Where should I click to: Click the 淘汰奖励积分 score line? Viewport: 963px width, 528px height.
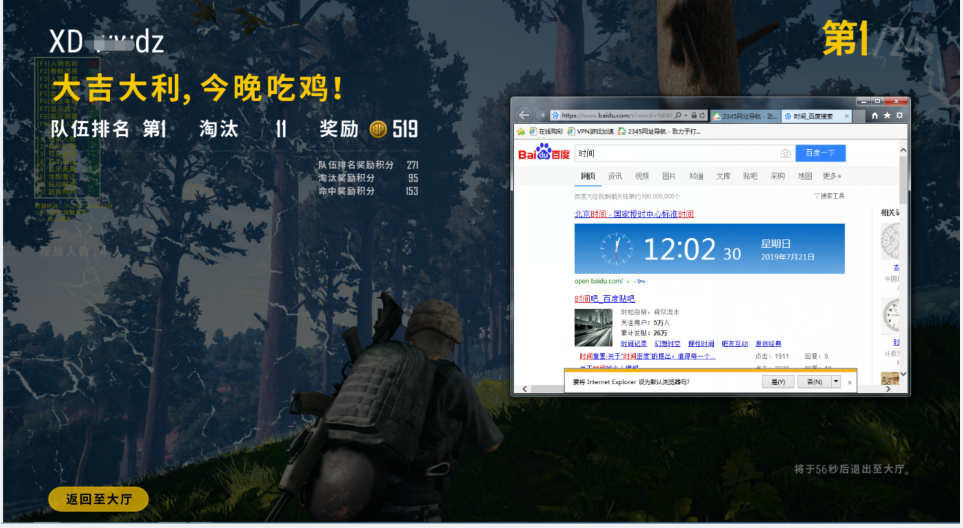[x=368, y=178]
